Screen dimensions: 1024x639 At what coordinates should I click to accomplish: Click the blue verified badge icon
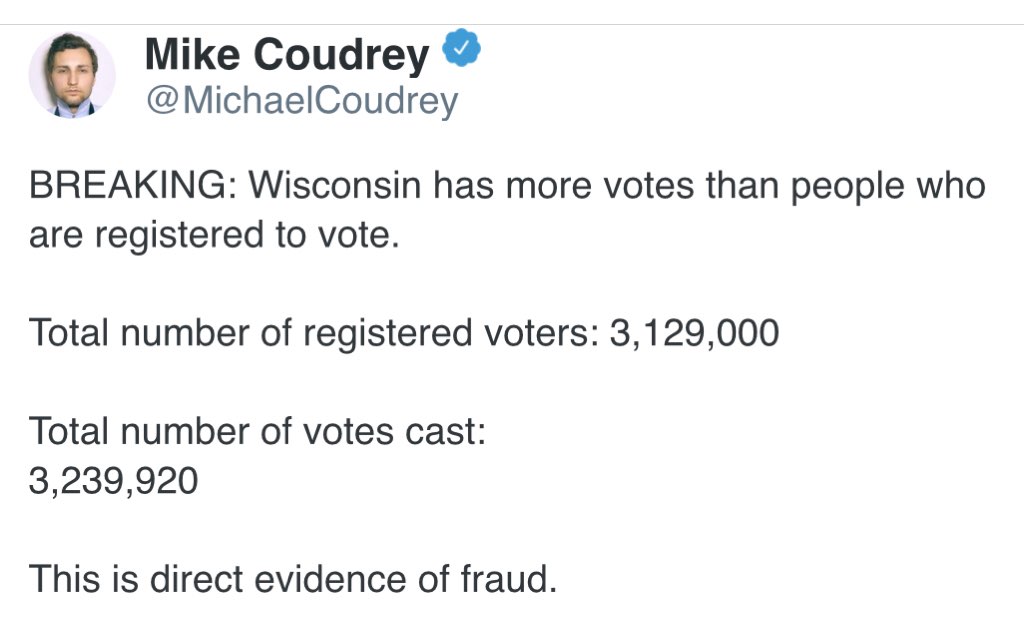point(461,49)
